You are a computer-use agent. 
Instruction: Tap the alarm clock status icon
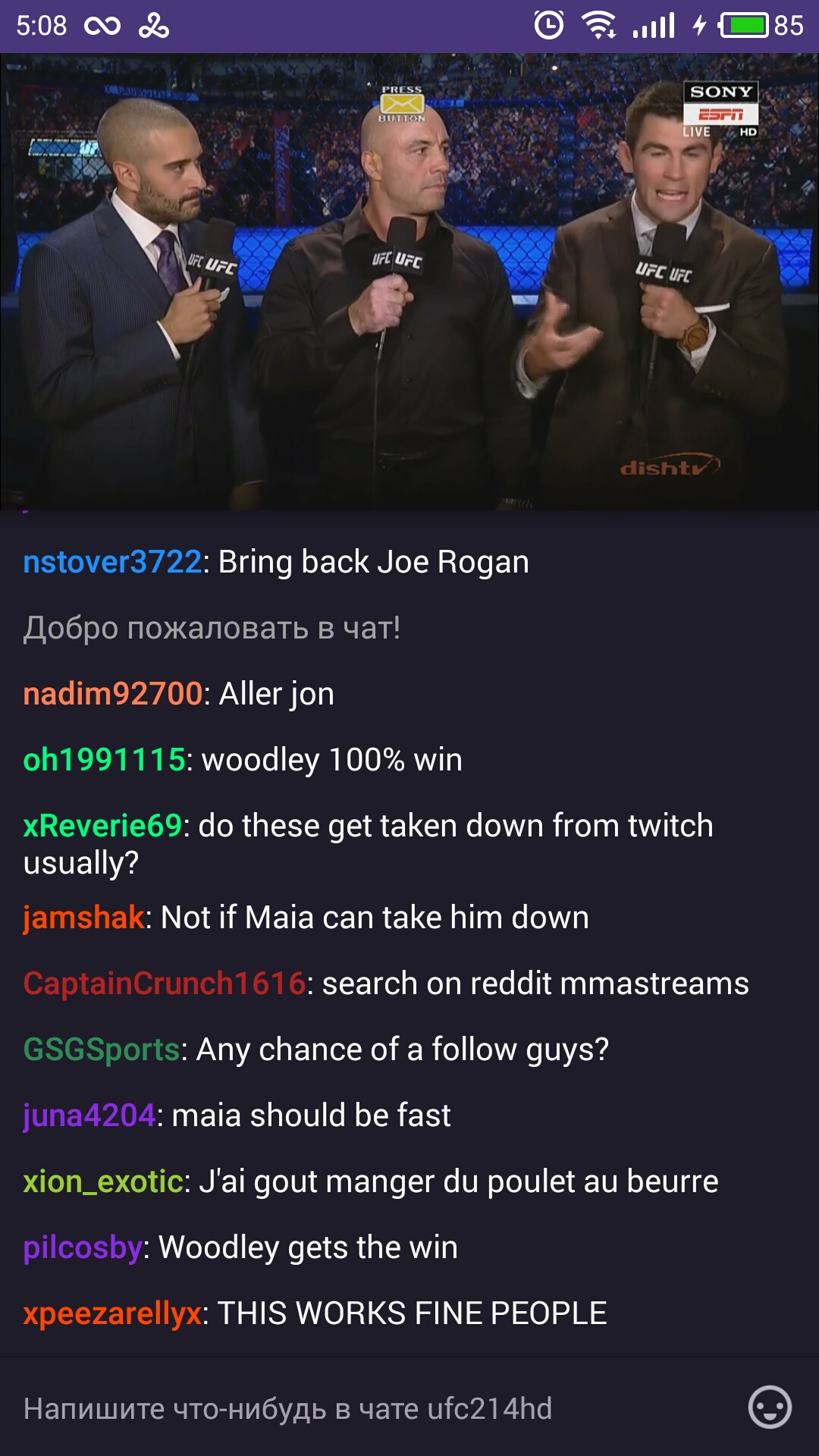tap(549, 25)
